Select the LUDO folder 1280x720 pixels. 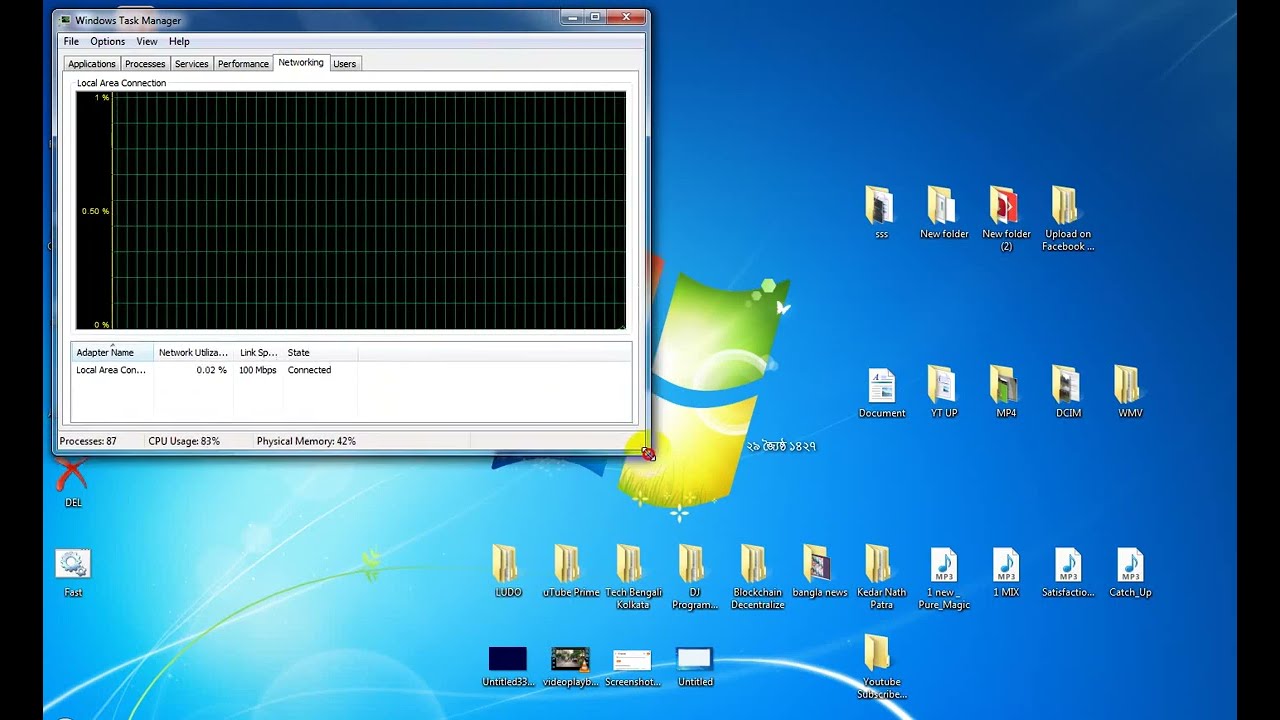[x=508, y=571]
